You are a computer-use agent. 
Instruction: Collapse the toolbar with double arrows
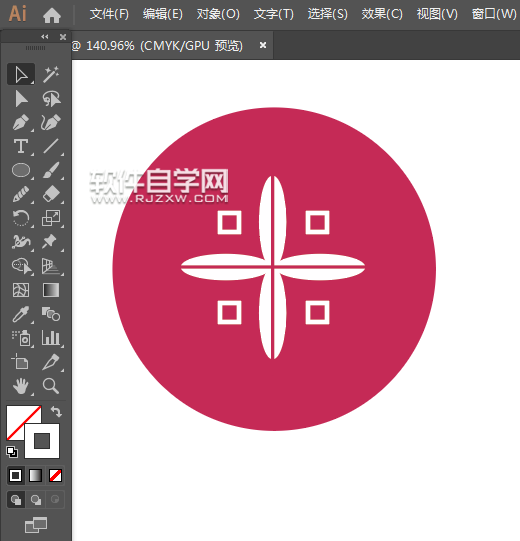[45, 37]
